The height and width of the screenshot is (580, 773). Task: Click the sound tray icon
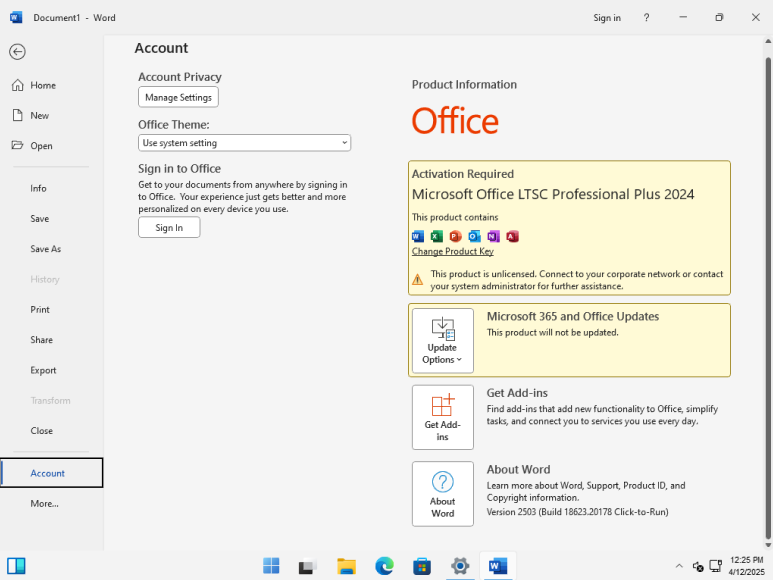click(698, 566)
